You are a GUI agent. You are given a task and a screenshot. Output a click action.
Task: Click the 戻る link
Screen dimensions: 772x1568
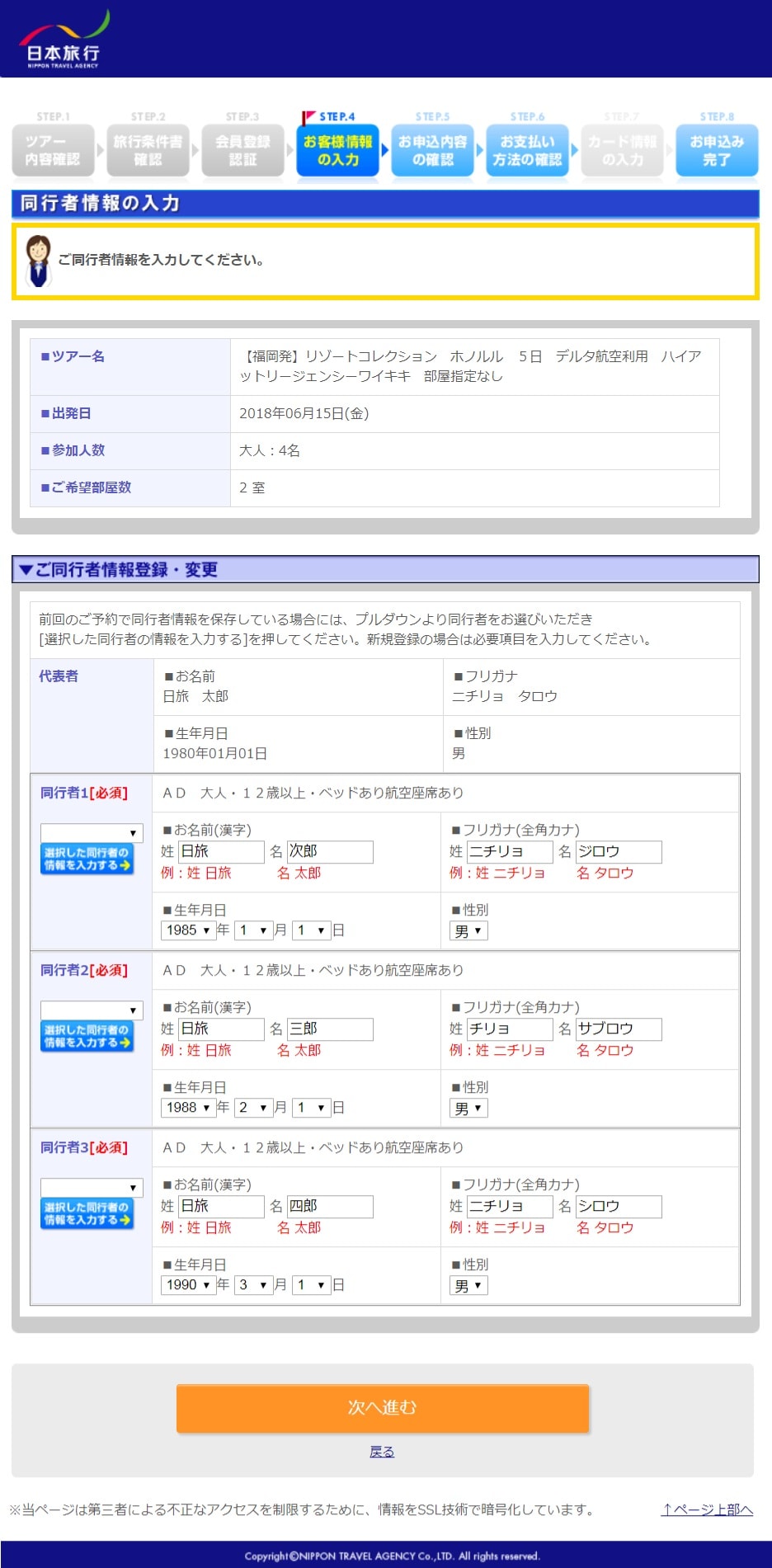click(x=382, y=1452)
